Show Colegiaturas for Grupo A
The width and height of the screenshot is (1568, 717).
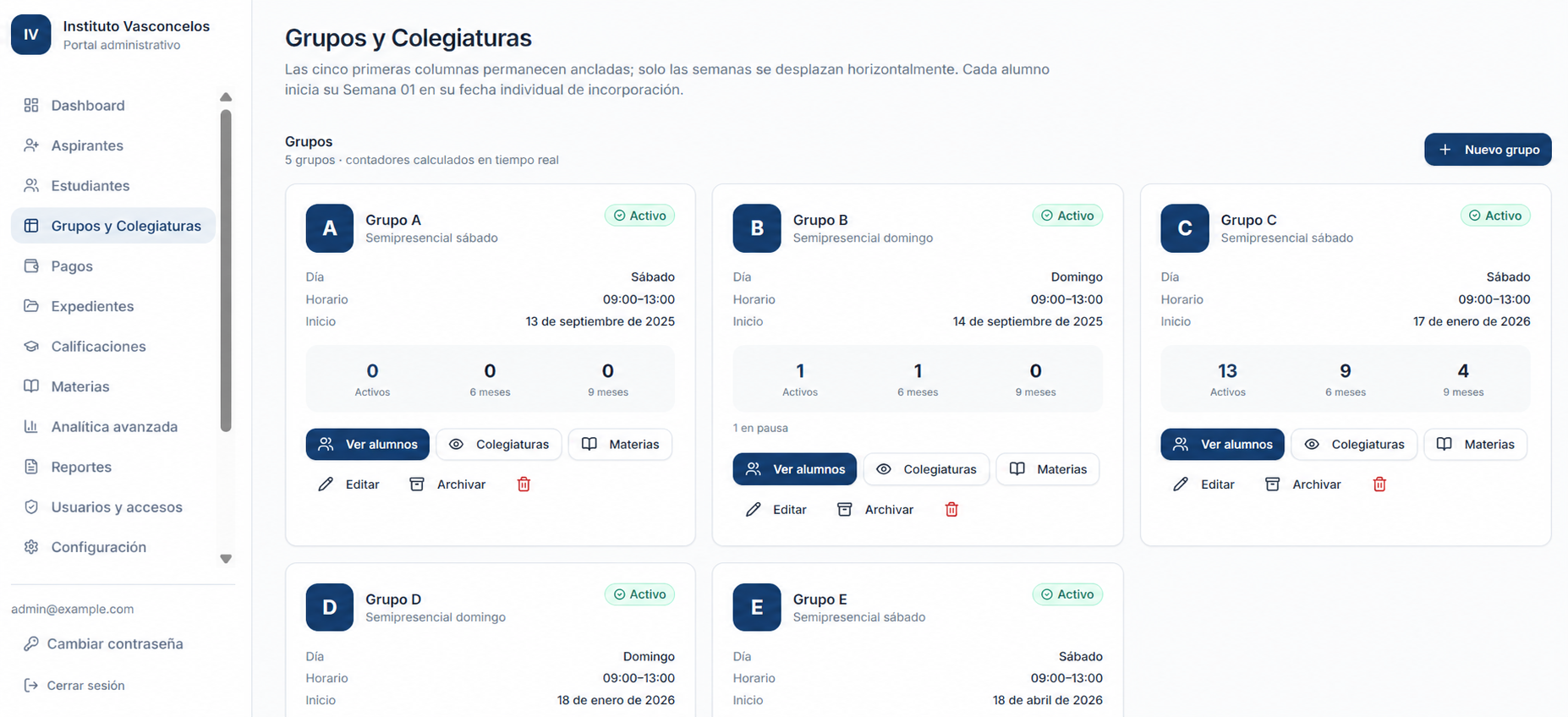[x=499, y=445]
